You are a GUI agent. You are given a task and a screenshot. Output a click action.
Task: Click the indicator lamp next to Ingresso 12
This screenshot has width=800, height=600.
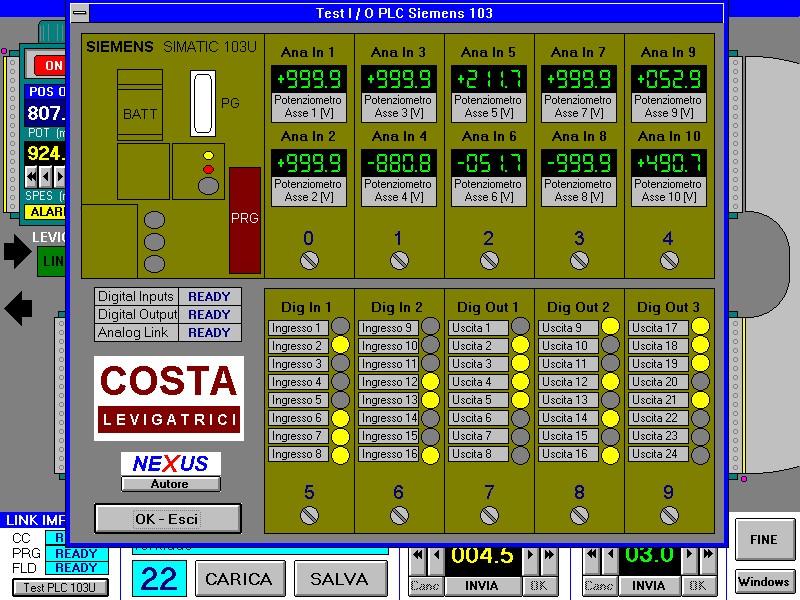click(x=431, y=382)
